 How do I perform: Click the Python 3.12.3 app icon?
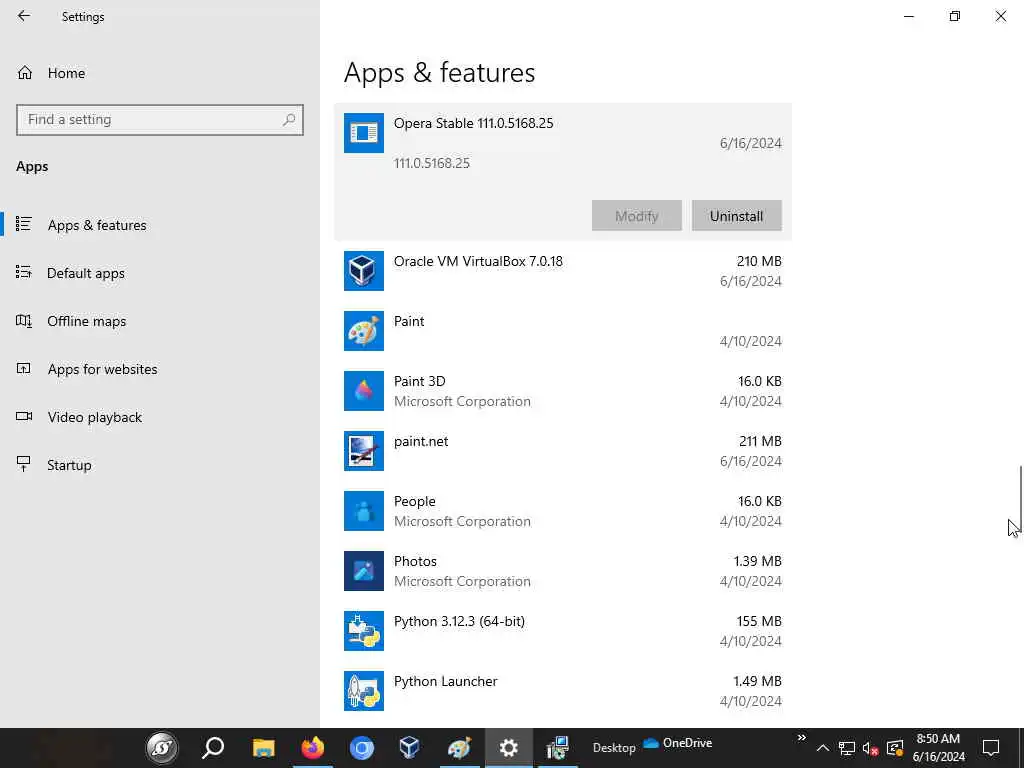tap(364, 631)
